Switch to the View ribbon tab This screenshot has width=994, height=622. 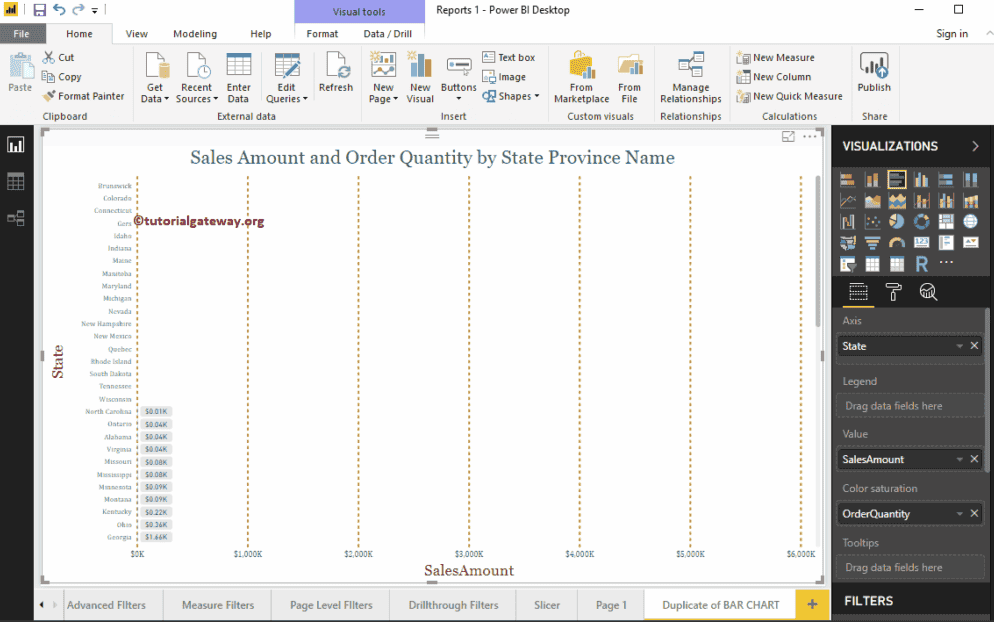tap(136, 33)
